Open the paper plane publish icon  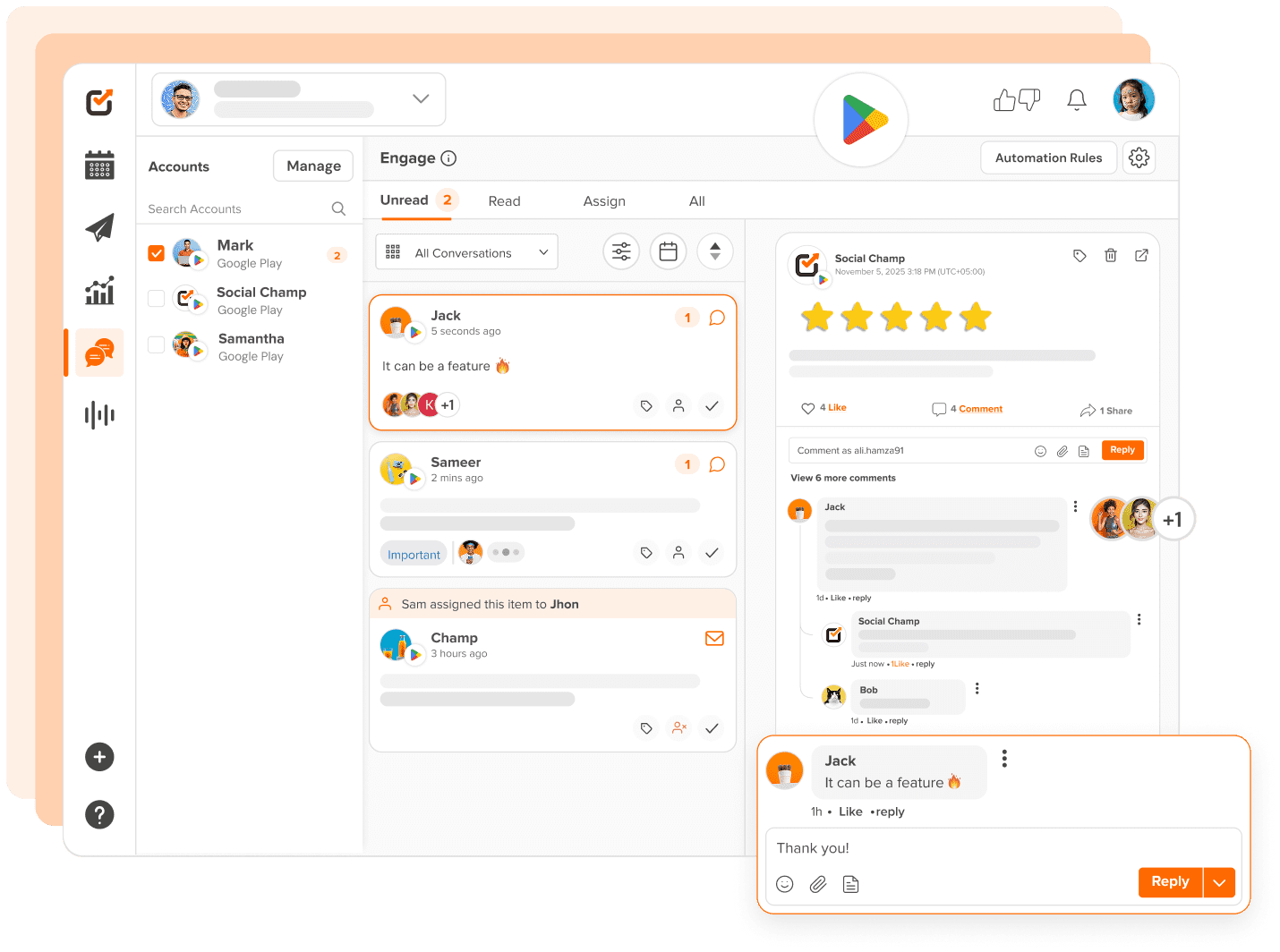99,227
